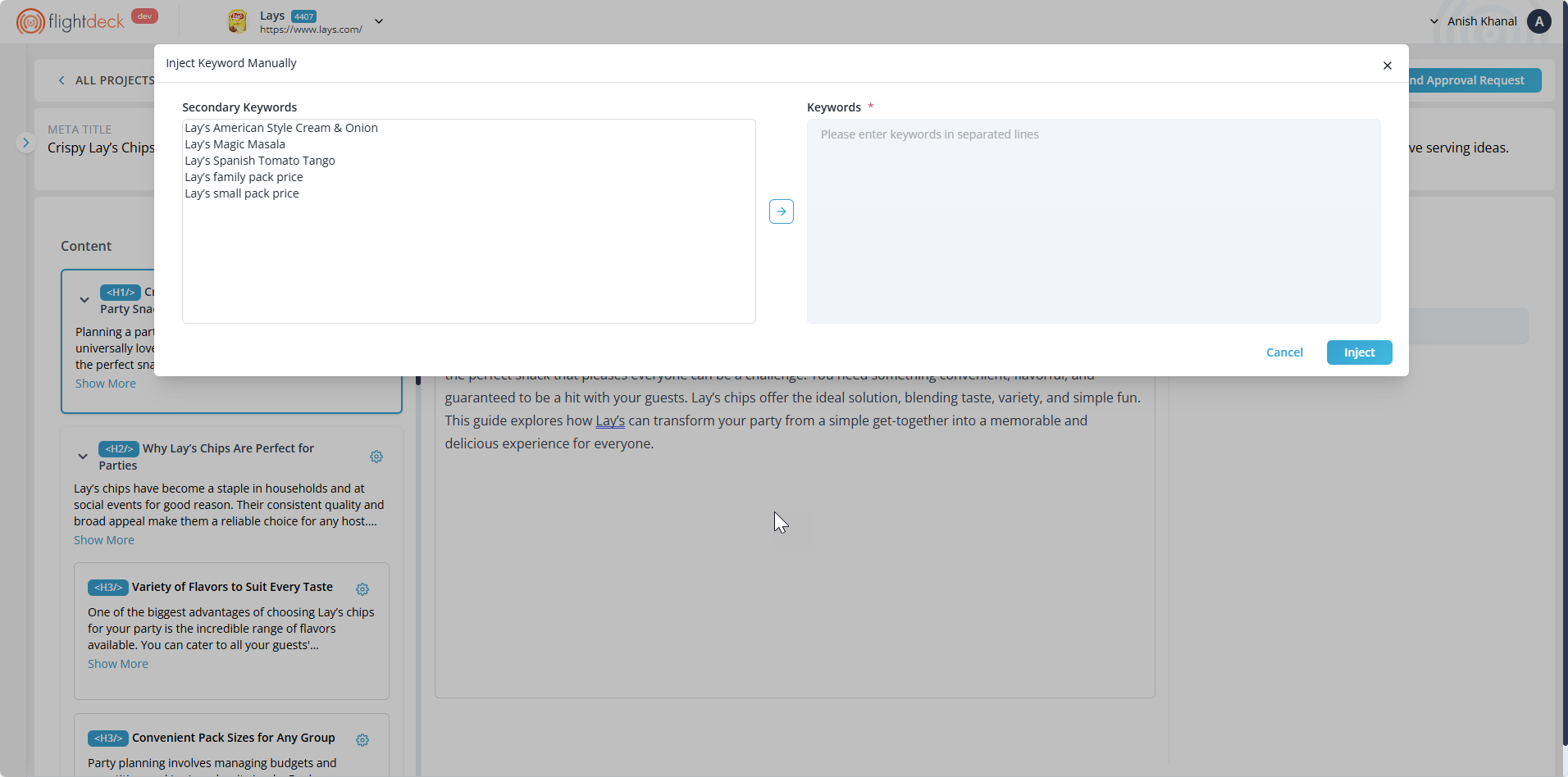This screenshot has width=1568, height=777.
Task: Select Lay's family pack price keyword
Action: point(244,177)
